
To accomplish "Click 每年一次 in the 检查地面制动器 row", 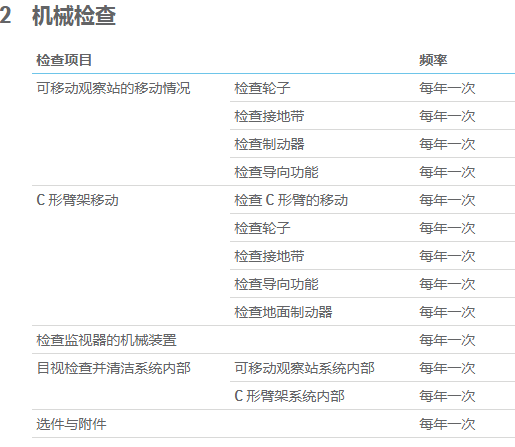I will point(447,312).
